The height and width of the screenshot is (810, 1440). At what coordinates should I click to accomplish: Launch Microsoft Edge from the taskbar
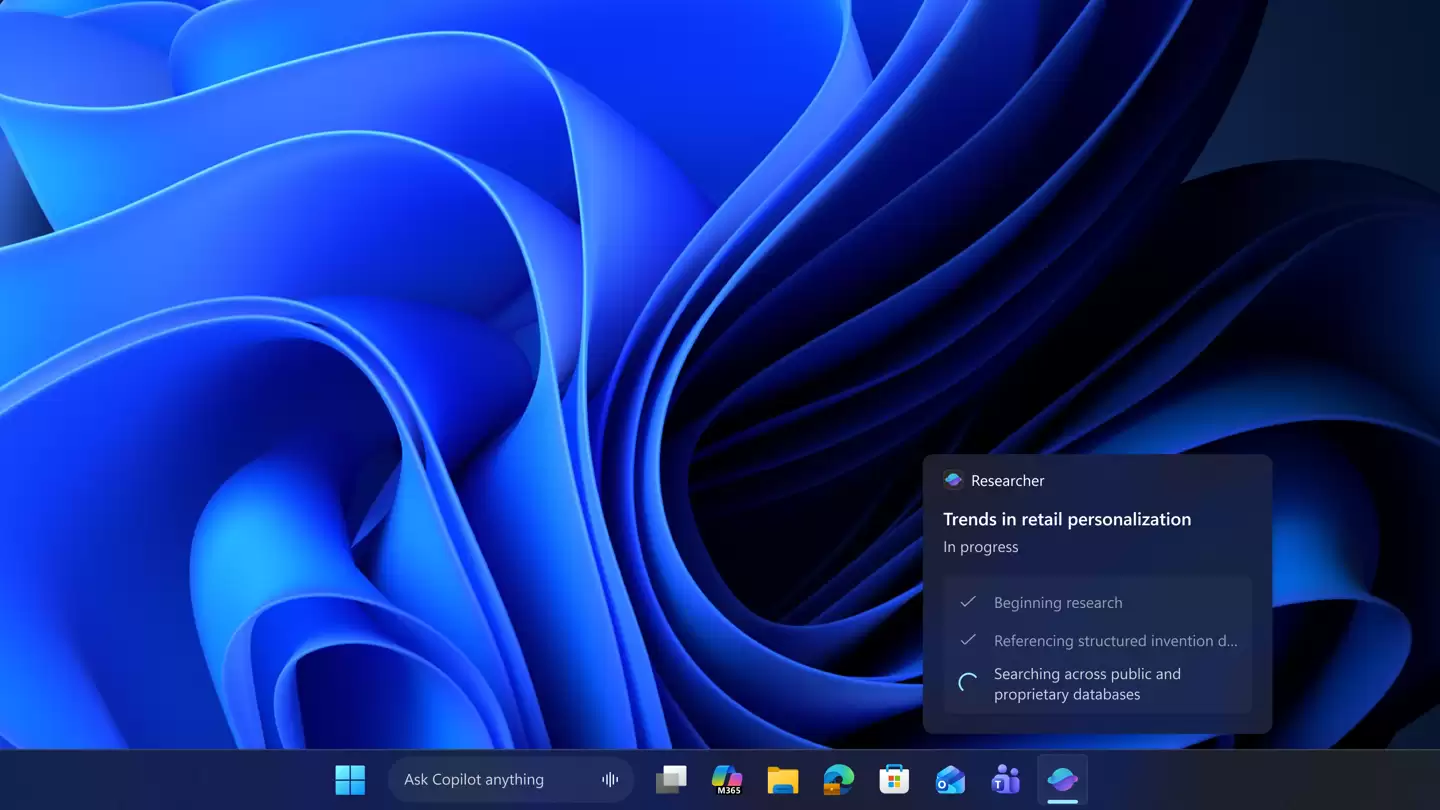pos(837,779)
